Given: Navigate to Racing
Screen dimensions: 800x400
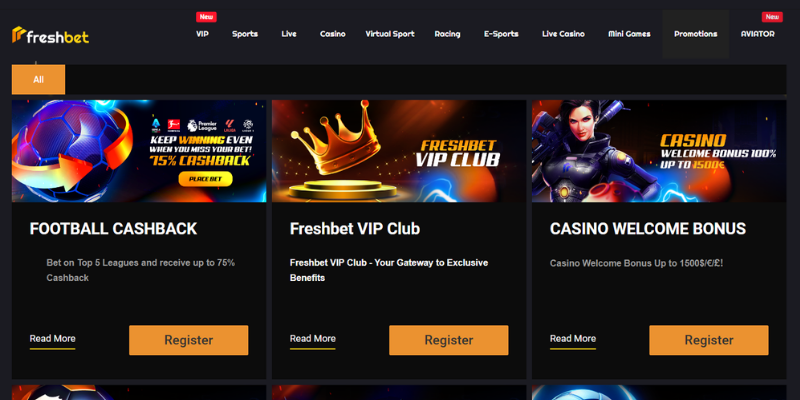Looking at the screenshot, I should [x=447, y=34].
